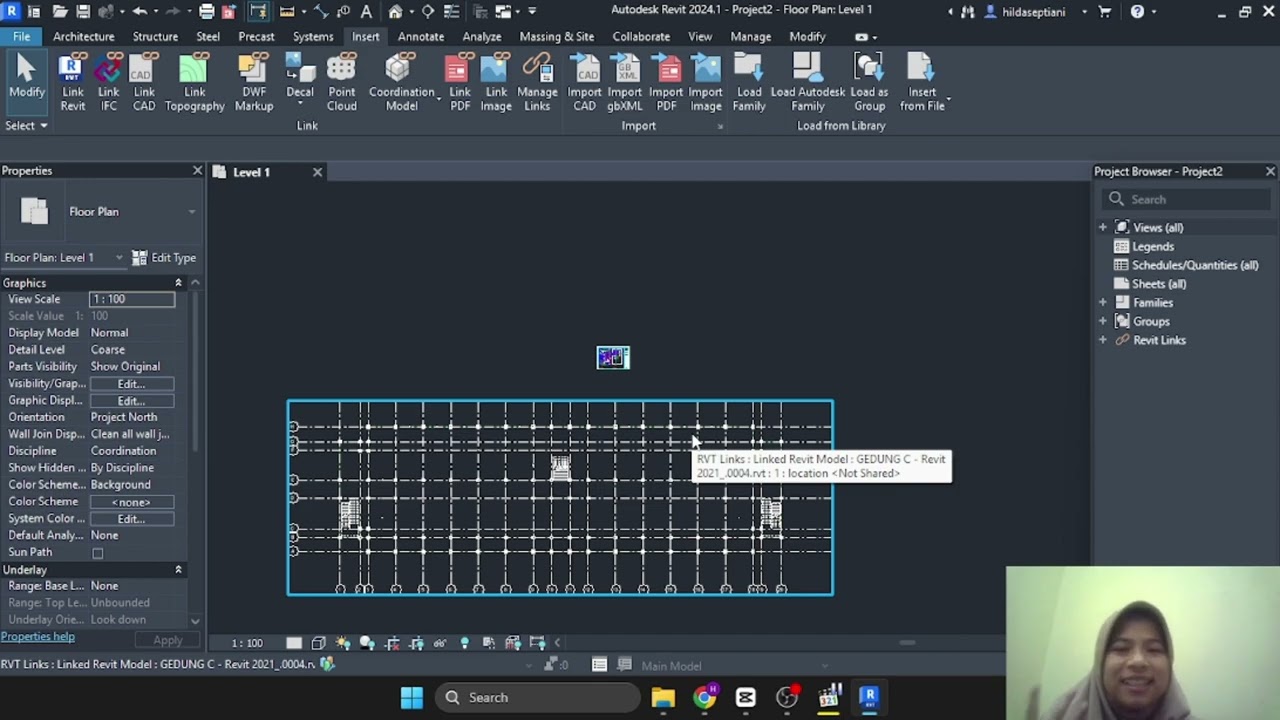Toggle Detail Level square icon in view control bar

coord(294,643)
